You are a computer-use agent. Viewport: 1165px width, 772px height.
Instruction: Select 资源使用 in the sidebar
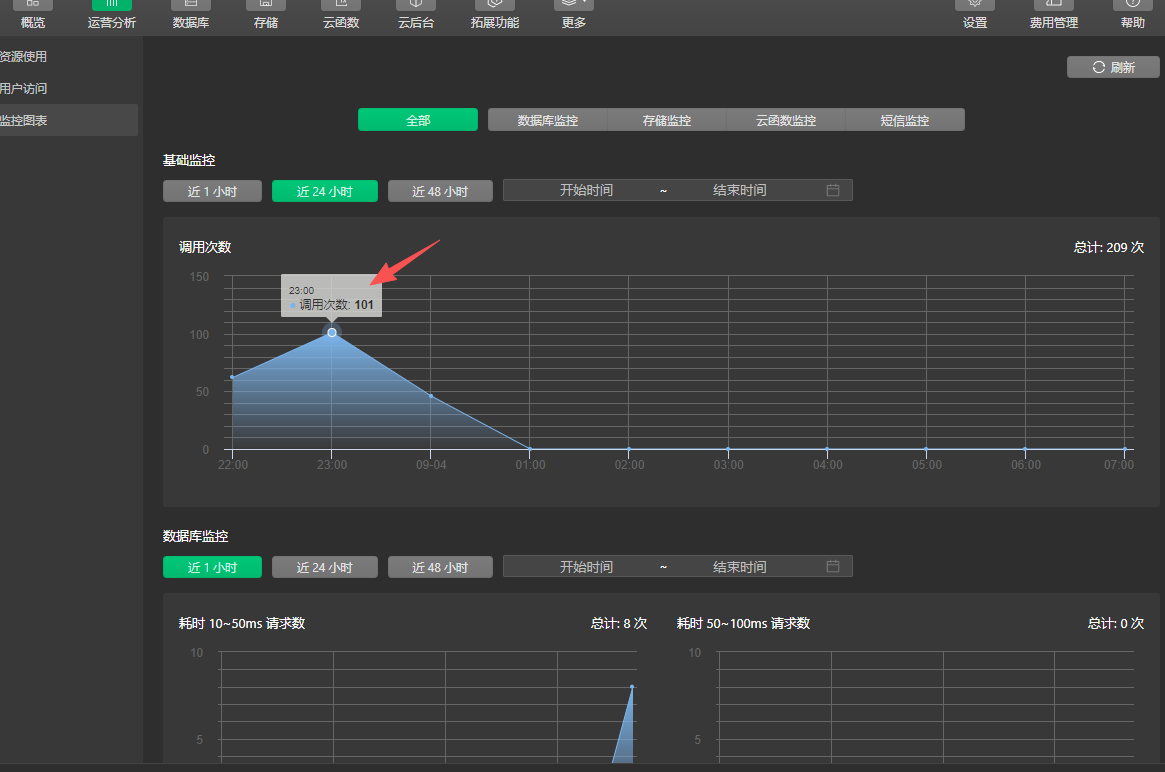point(68,56)
